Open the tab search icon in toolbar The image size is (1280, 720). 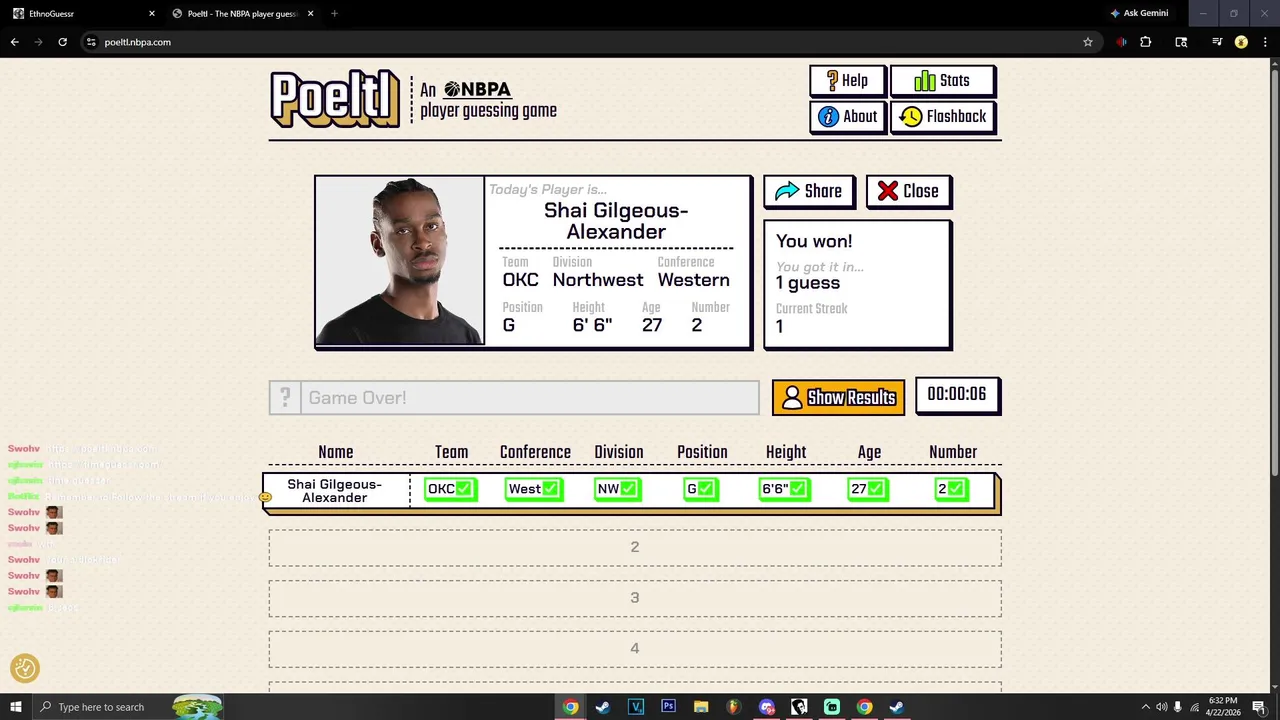point(1181,42)
